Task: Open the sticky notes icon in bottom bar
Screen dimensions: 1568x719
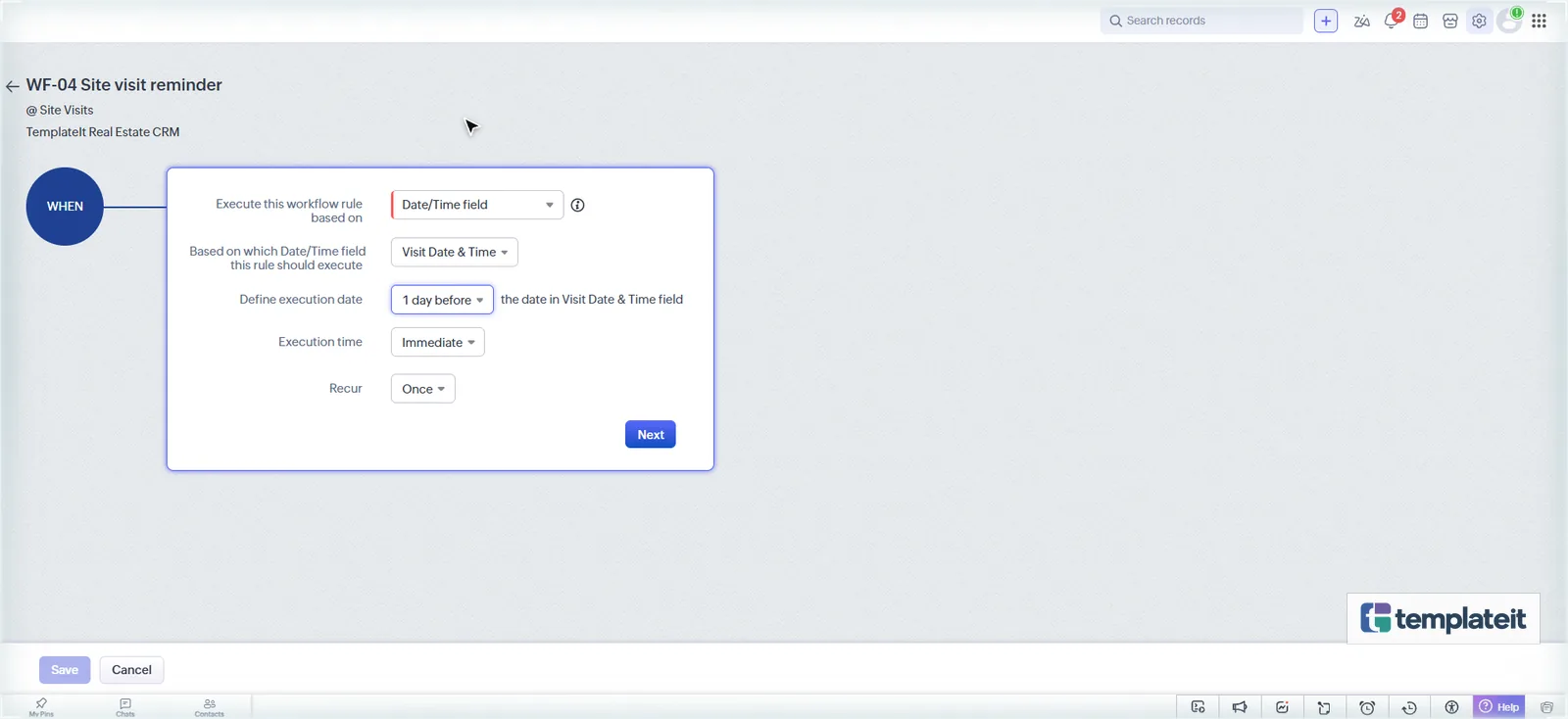Action: (1324, 707)
